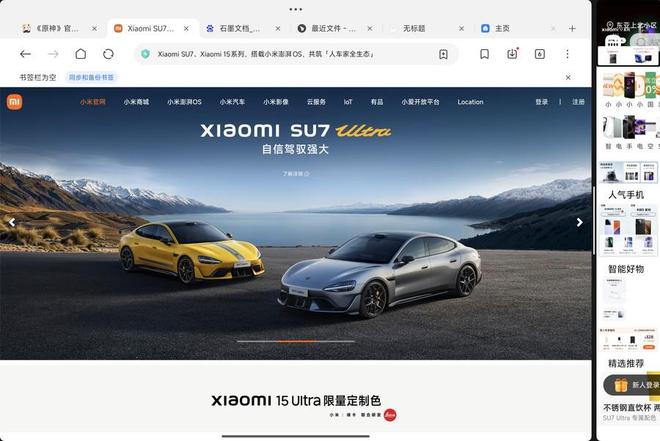Go back with the browser back arrow
The height and width of the screenshot is (441, 660).
(x=26, y=54)
